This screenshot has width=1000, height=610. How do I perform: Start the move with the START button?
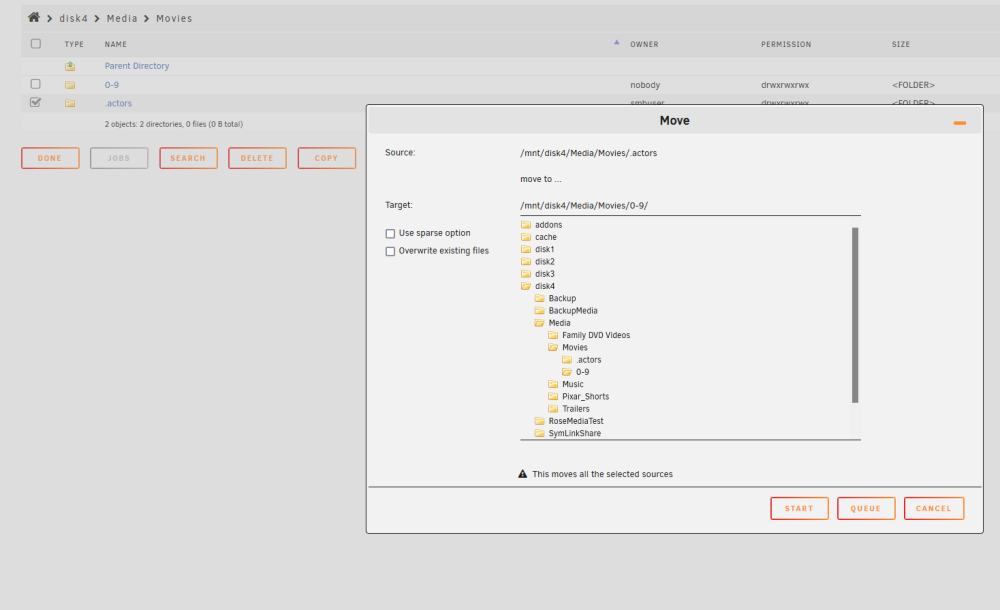tap(799, 509)
